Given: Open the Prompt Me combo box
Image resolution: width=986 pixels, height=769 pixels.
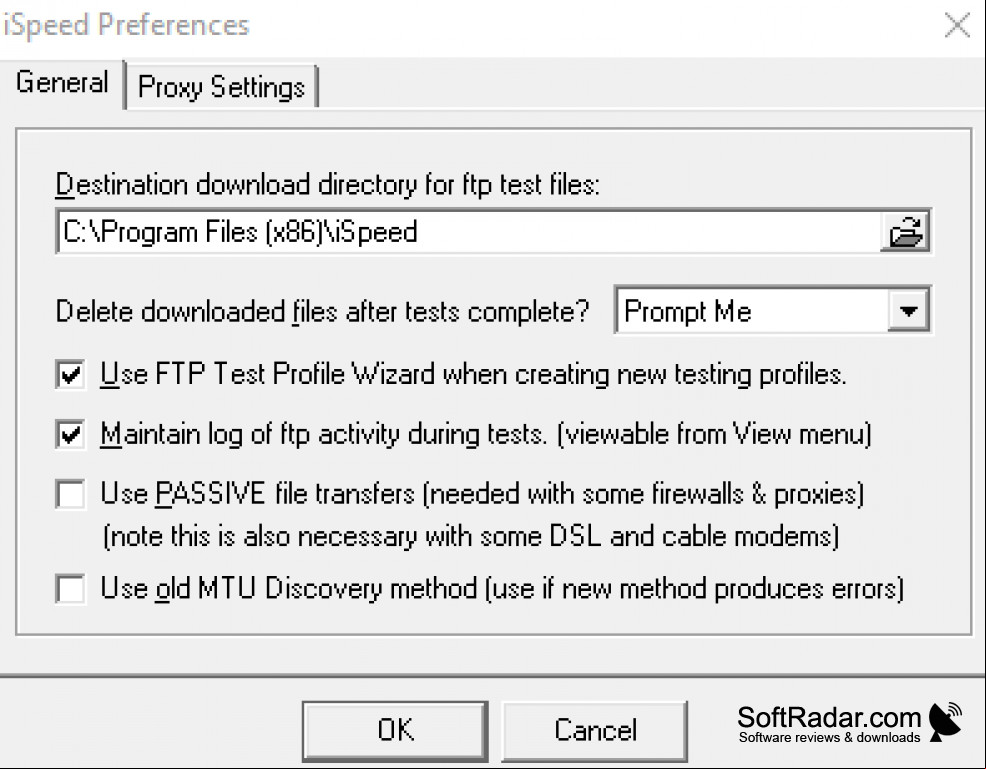Looking at the screenshot, I should [x=773, y=310].
